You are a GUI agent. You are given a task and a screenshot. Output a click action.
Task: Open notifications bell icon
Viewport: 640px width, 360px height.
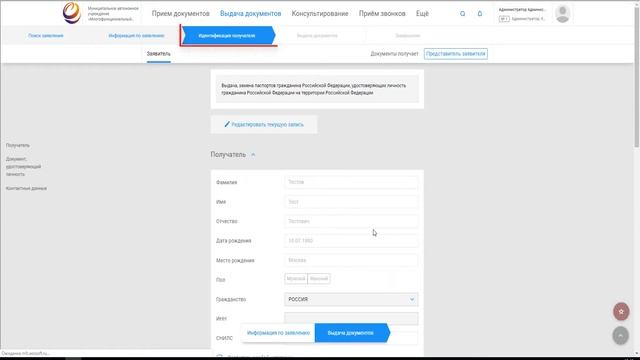480,13
